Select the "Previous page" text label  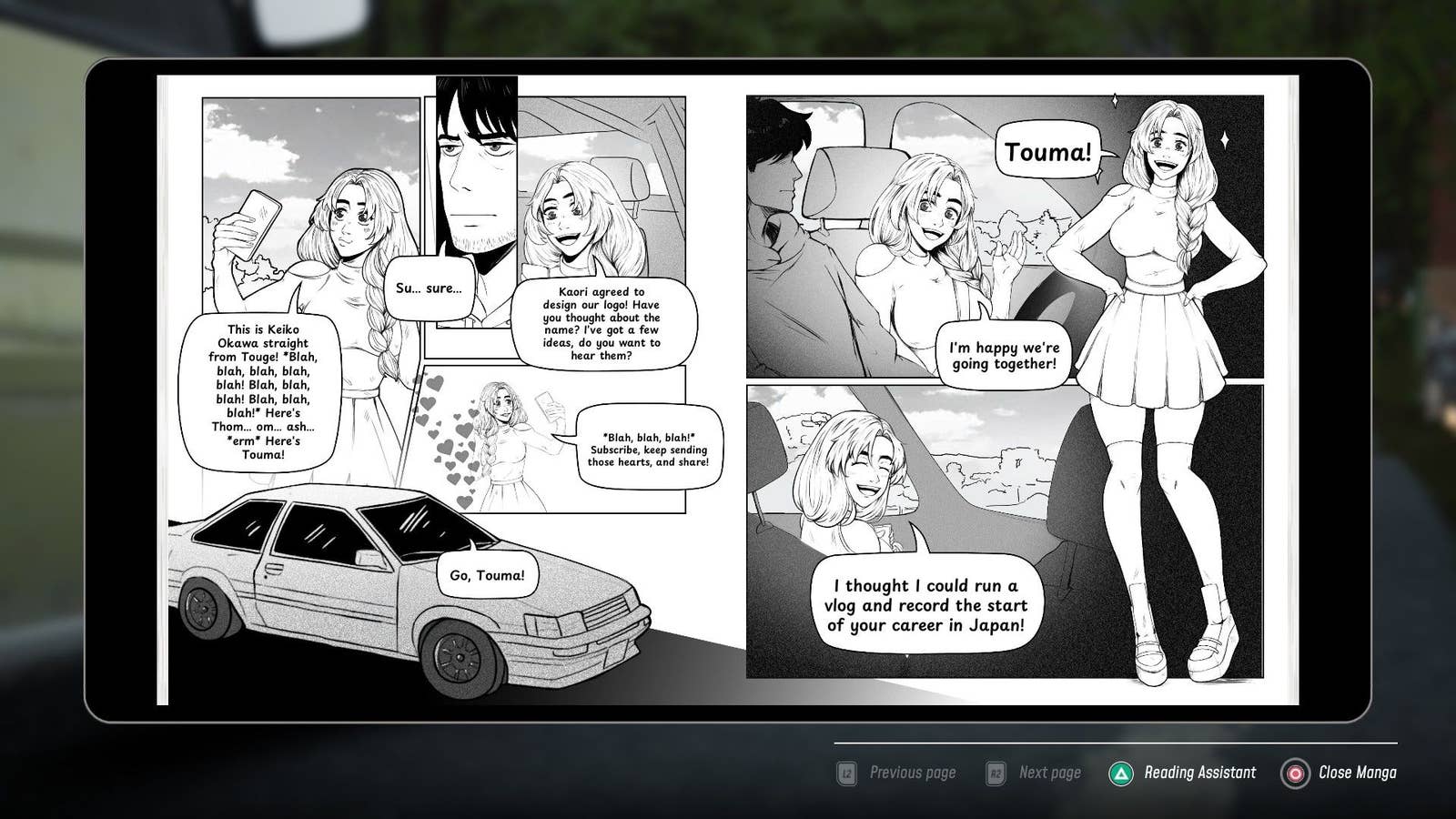[912, 773]
